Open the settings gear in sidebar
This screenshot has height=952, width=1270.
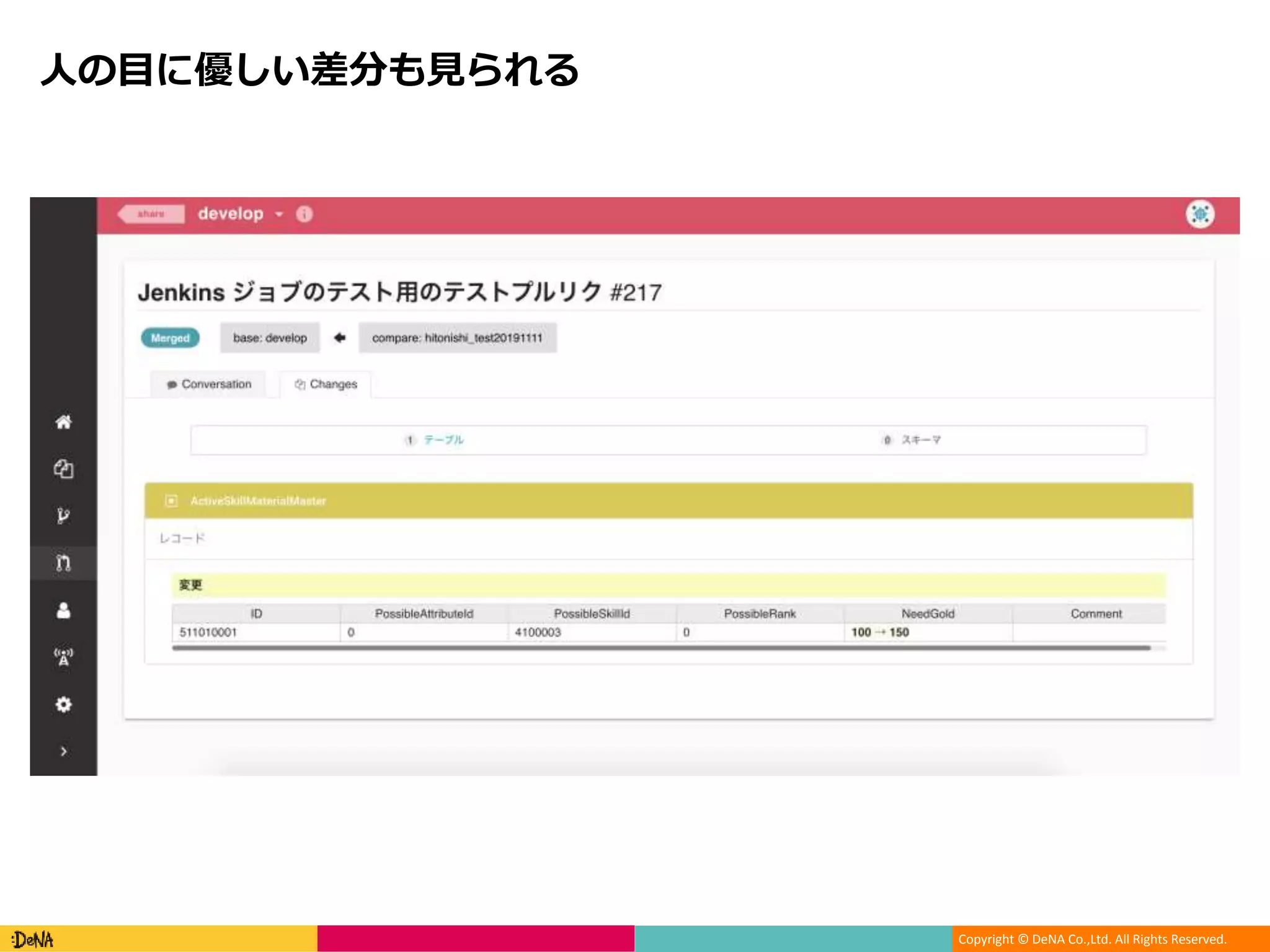[63, 705]
